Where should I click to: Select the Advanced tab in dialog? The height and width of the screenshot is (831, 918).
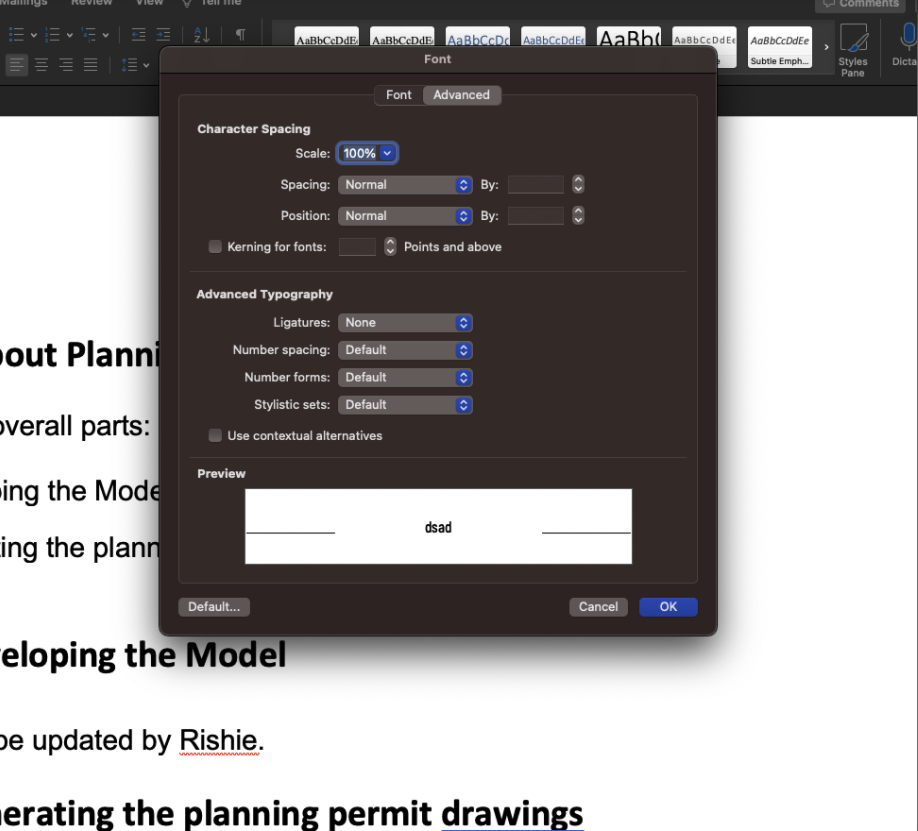tap(461, 95)
